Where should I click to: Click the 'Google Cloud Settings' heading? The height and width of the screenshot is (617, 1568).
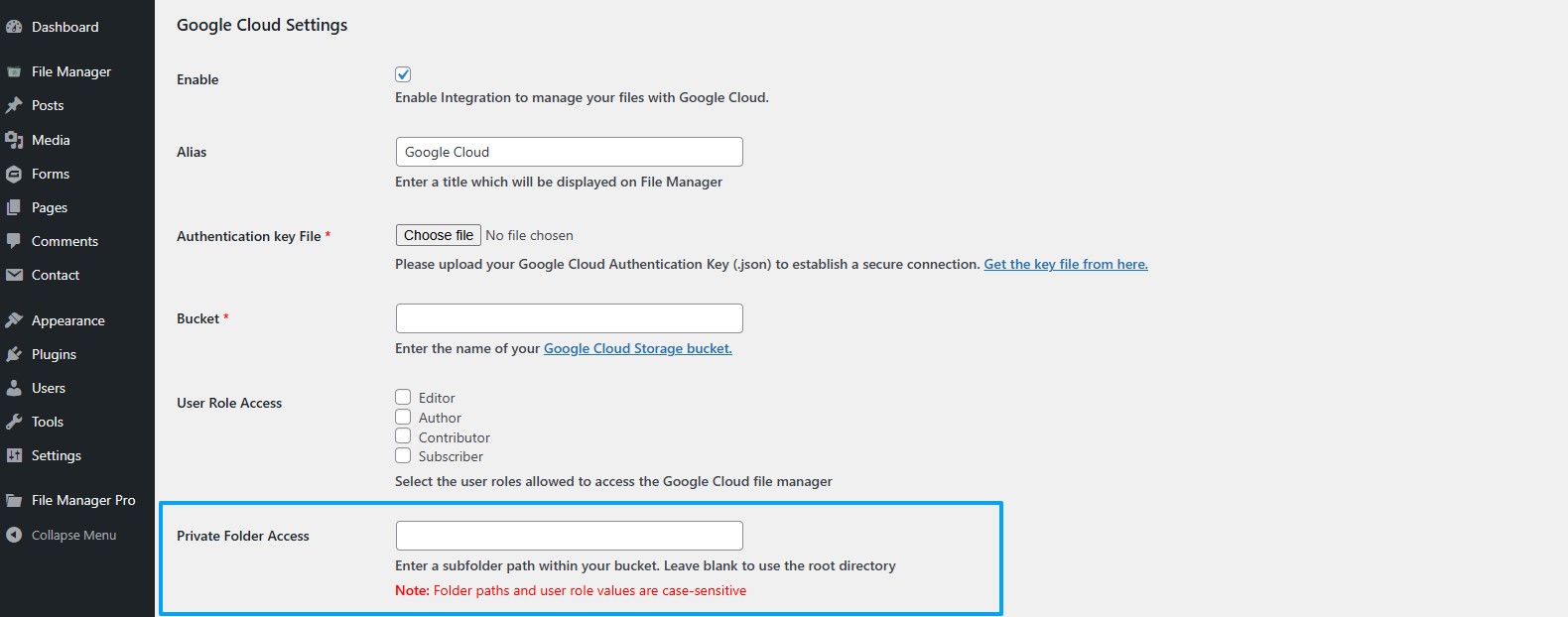(262, 25)
